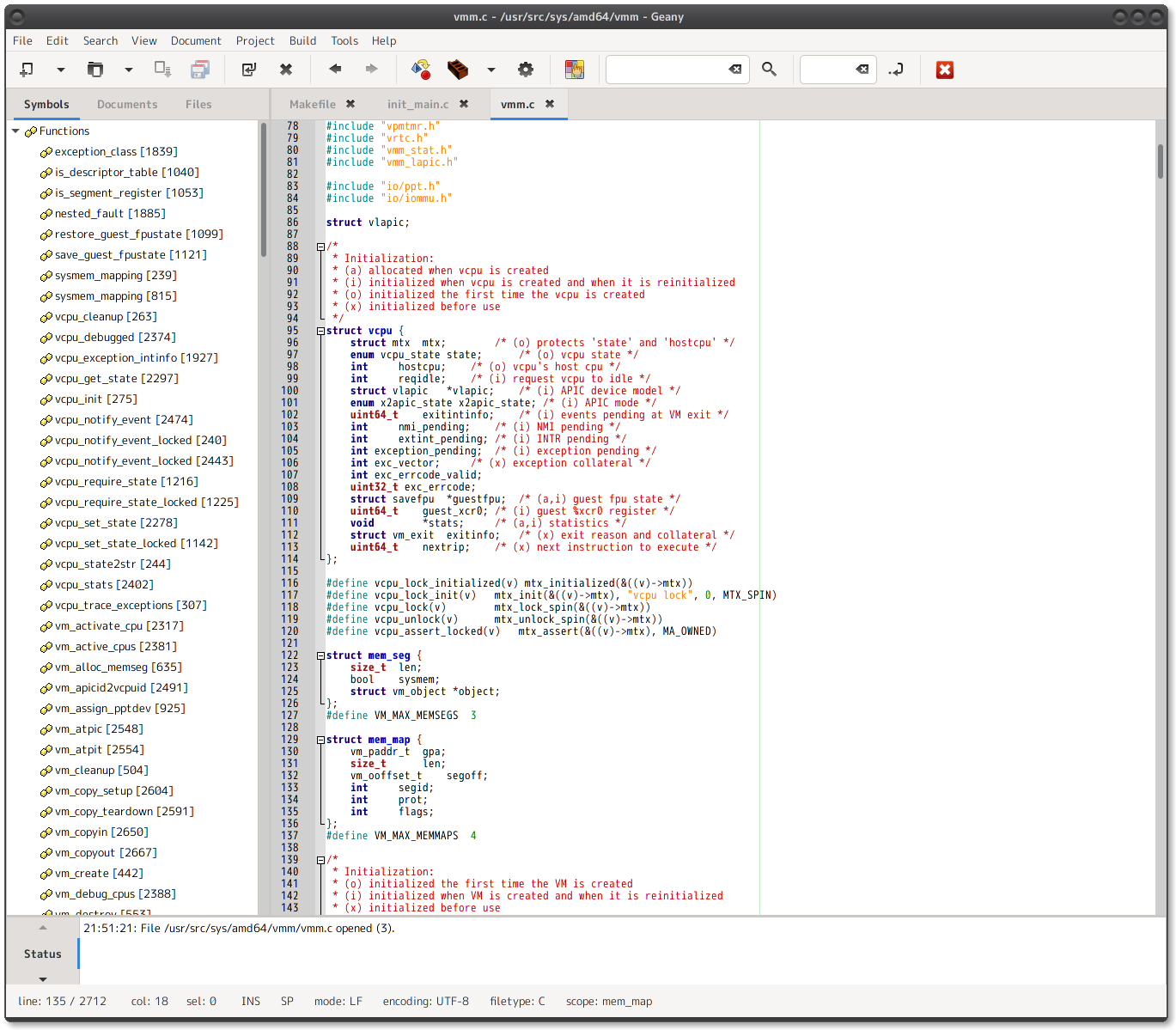Viewport: 1176px width, 1030px height.
Task: Click the Compile toolbar icon
Action: [x=421, y=70]
